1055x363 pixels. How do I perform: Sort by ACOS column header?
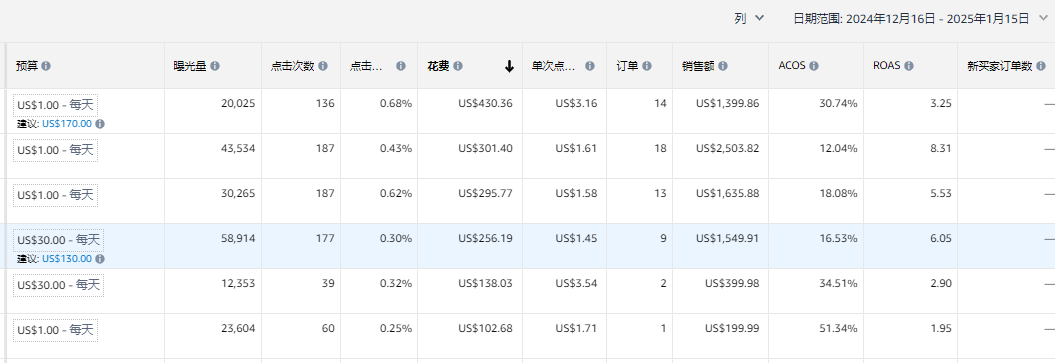point(792,66)
